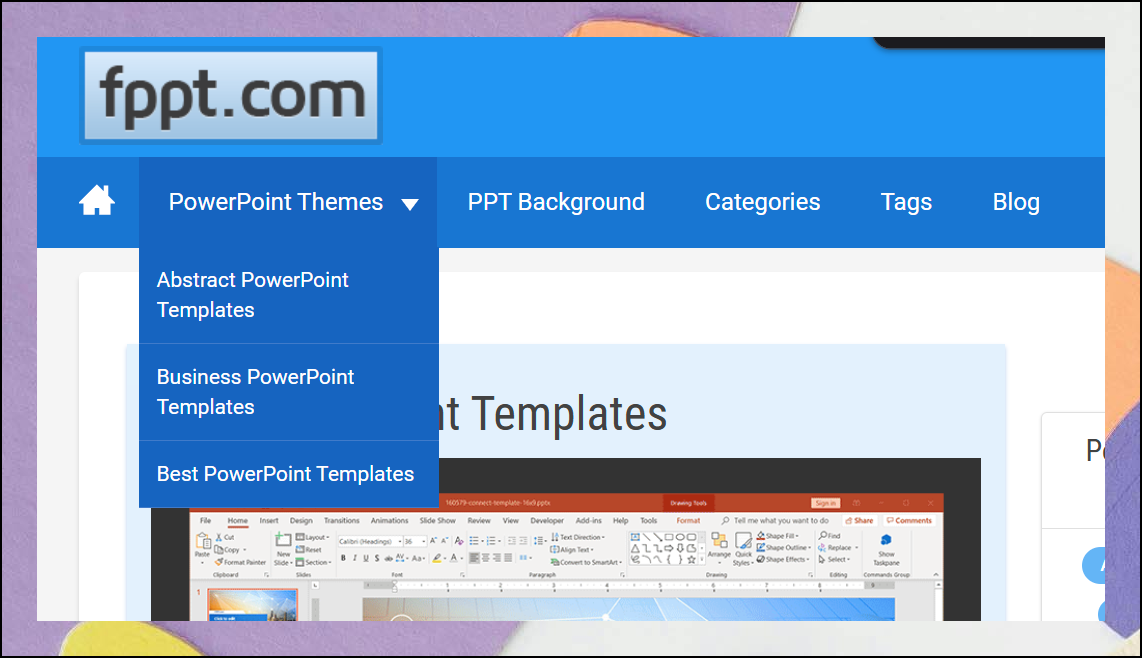Click the Comments button in PowerPoint
This screenshot has width=1142, height=658.
tap(909, 520)
